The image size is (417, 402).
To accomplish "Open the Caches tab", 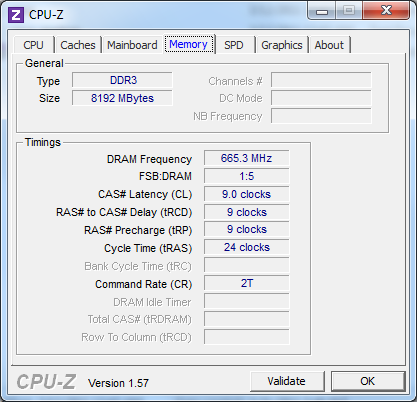I will pos(78,45).
